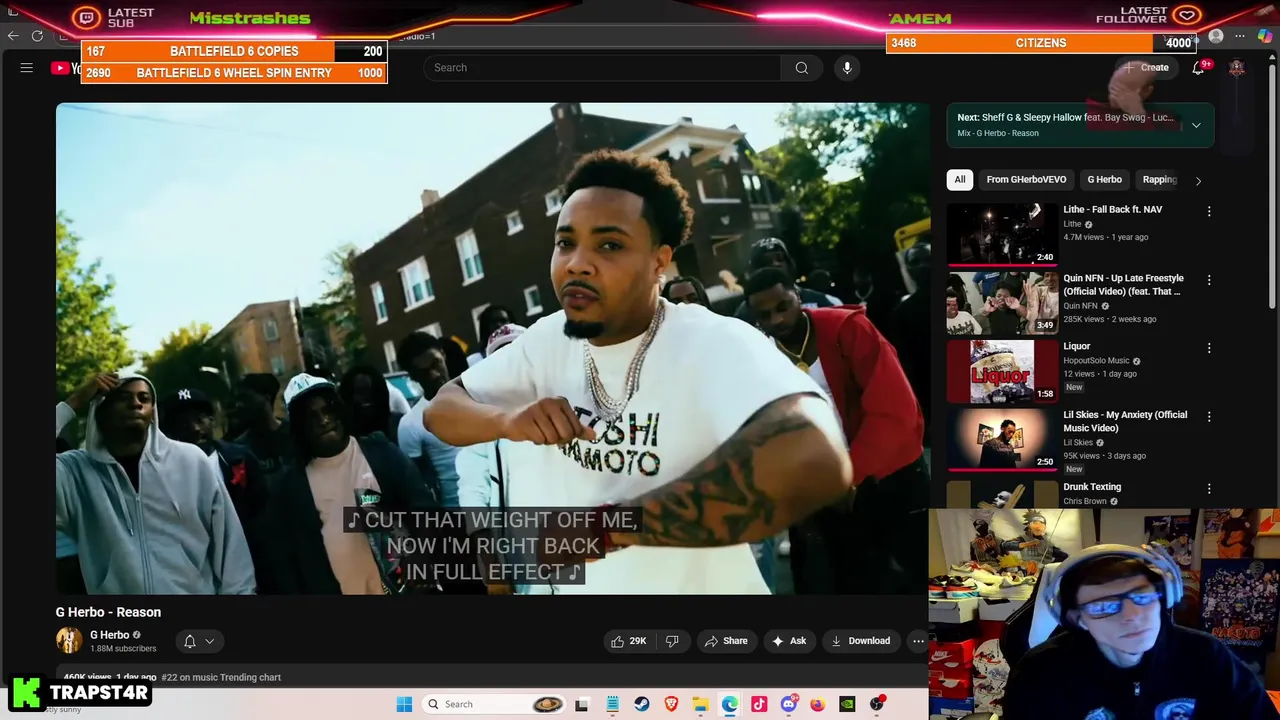1280x720 pixels.
Task: Open G Herbo channel name link
Action: (x=109, y=635)
